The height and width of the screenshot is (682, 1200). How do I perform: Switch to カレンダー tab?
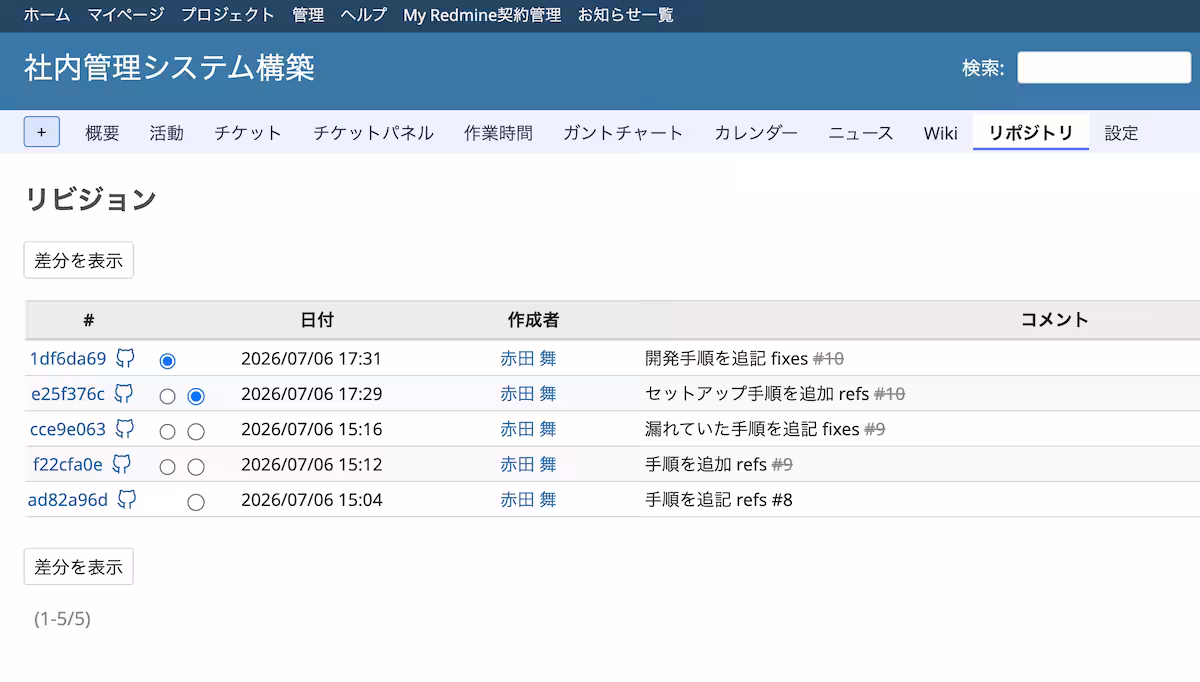(x=756, y=133)
